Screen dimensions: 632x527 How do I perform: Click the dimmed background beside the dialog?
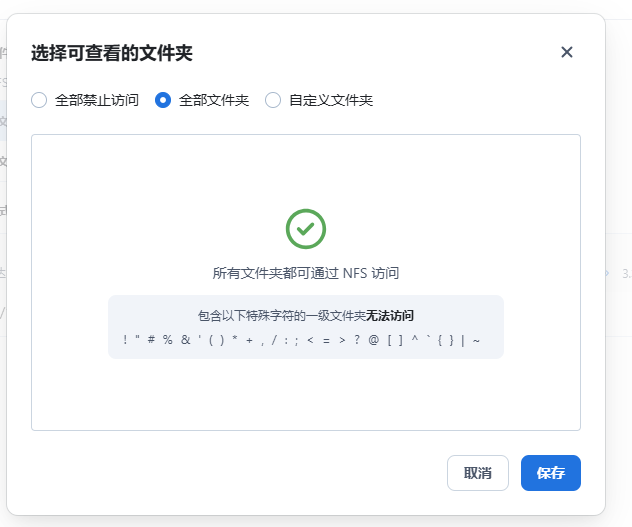click(x=618, y=420)
